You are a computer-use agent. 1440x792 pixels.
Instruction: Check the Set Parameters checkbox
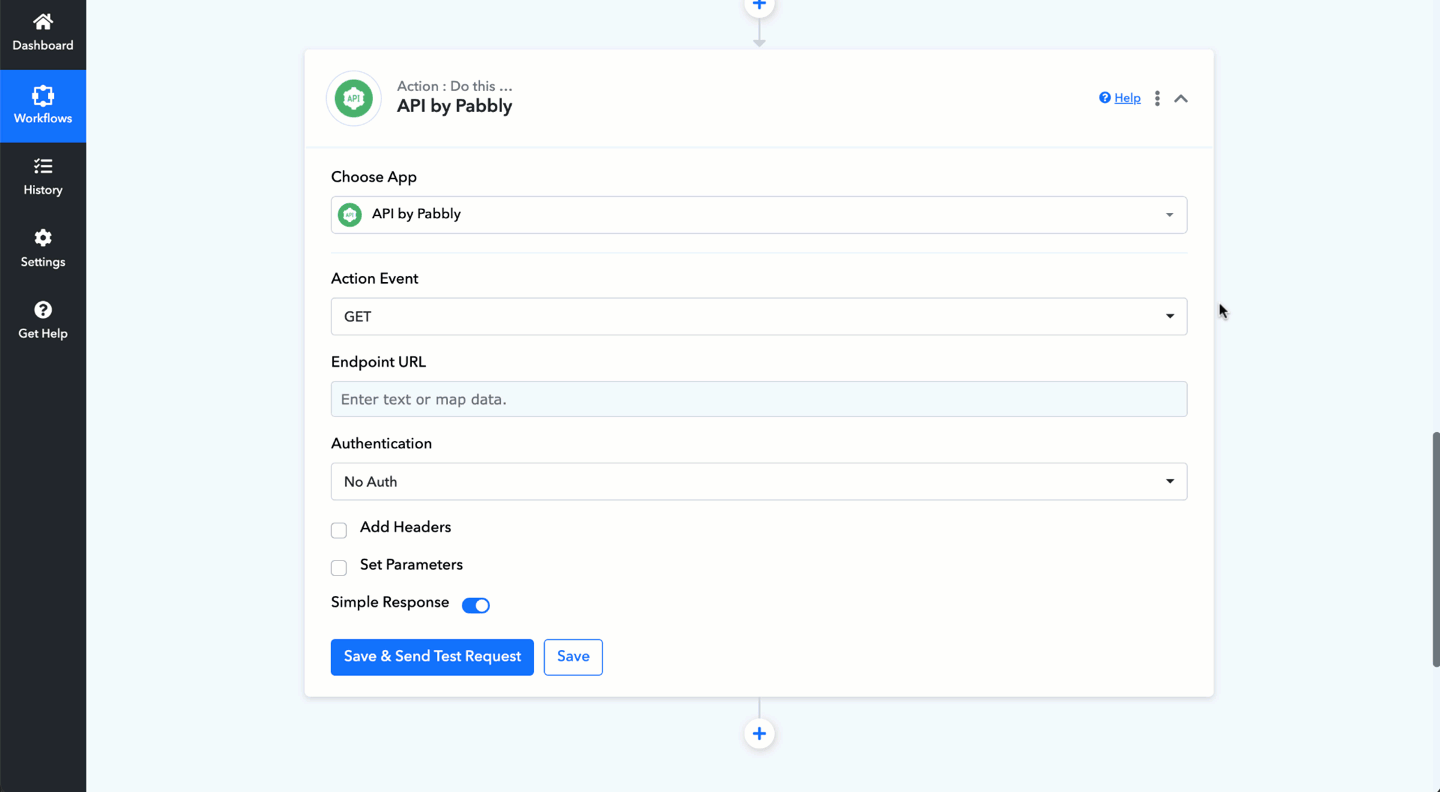point(339,568)
